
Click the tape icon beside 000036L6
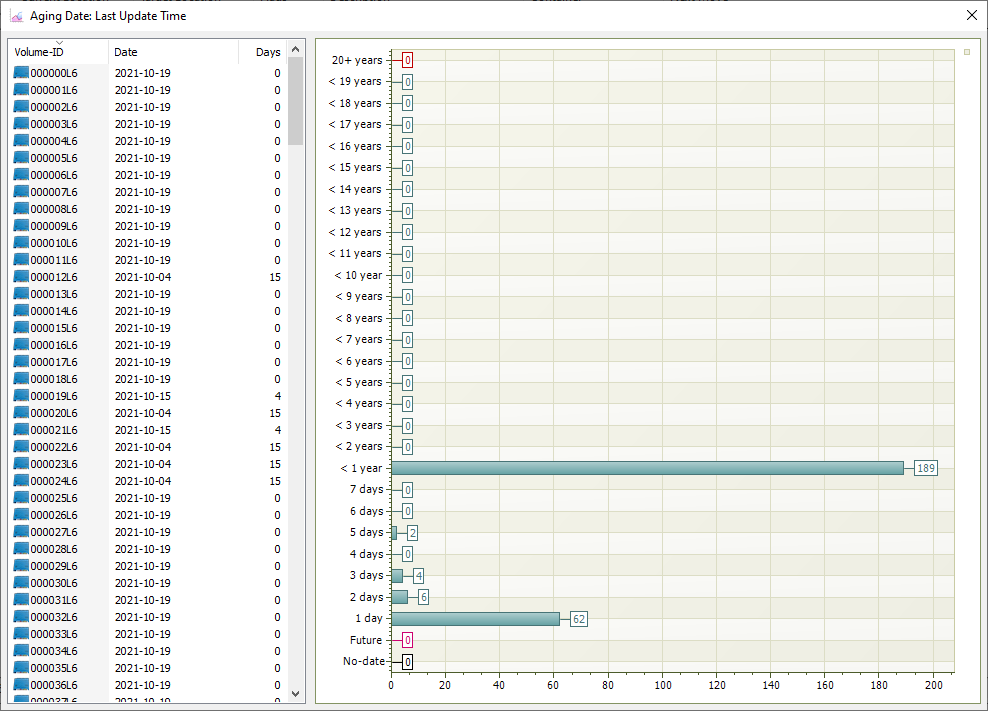pos(21,685)
